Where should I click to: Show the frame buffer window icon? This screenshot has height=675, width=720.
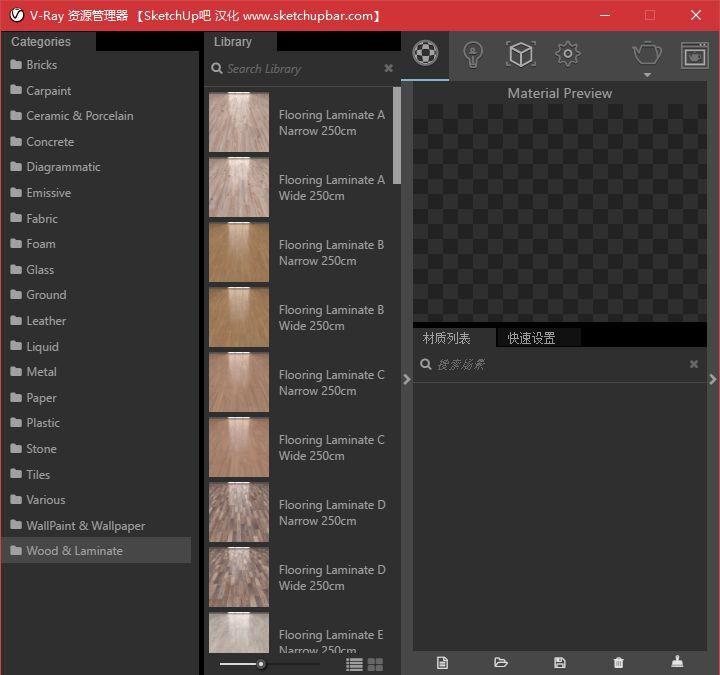tap(694, 55)
